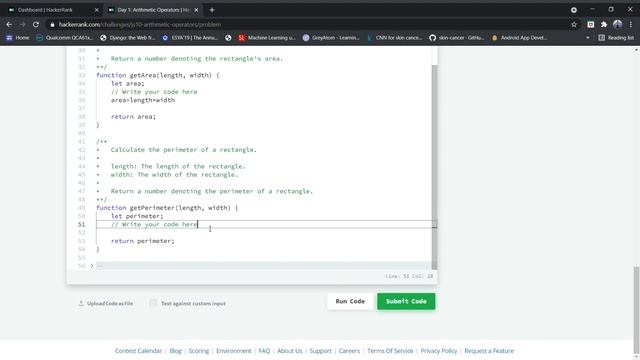Expand collapsed code at line 56

[x=92, y=266]
